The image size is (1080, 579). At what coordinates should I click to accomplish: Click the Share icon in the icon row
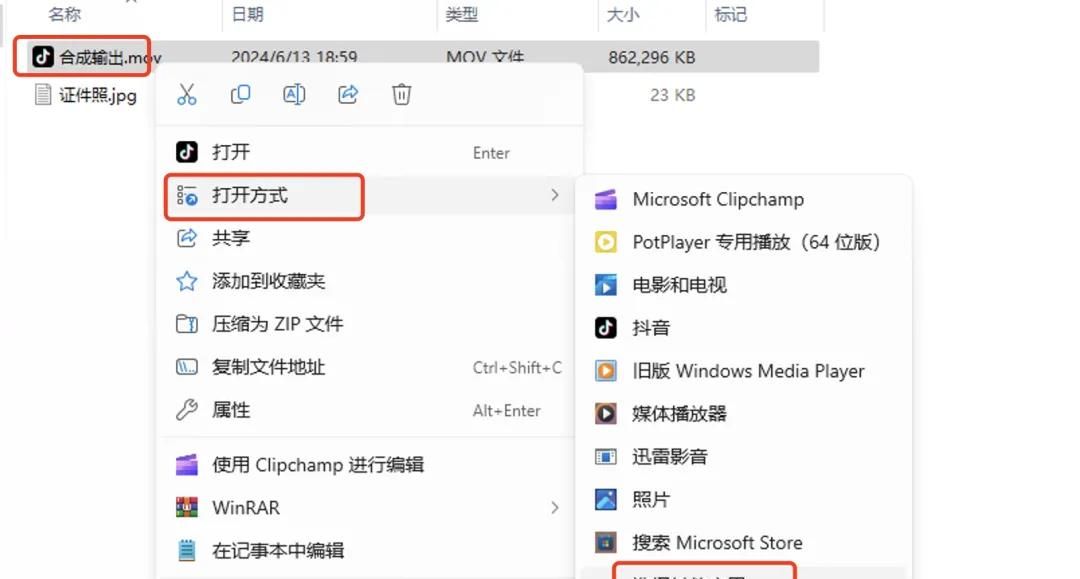click(348, 94)
